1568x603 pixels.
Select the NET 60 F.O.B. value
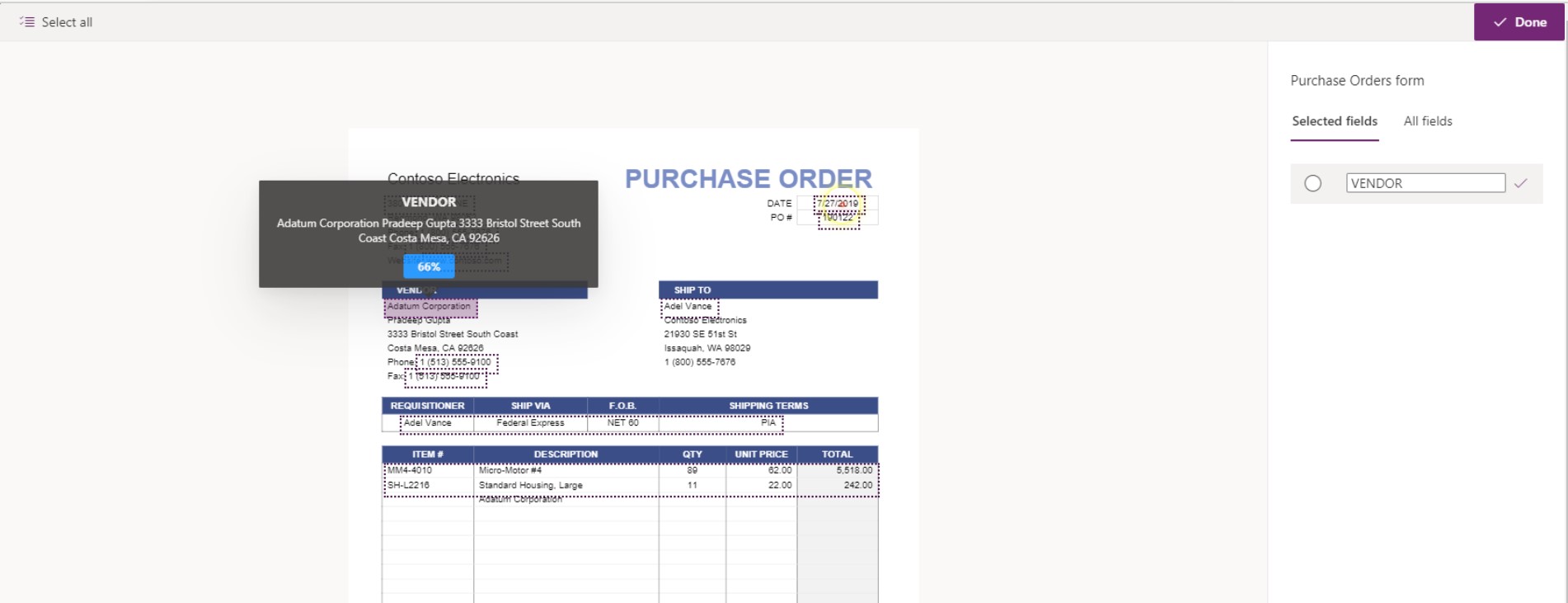[x=622, y=423]
